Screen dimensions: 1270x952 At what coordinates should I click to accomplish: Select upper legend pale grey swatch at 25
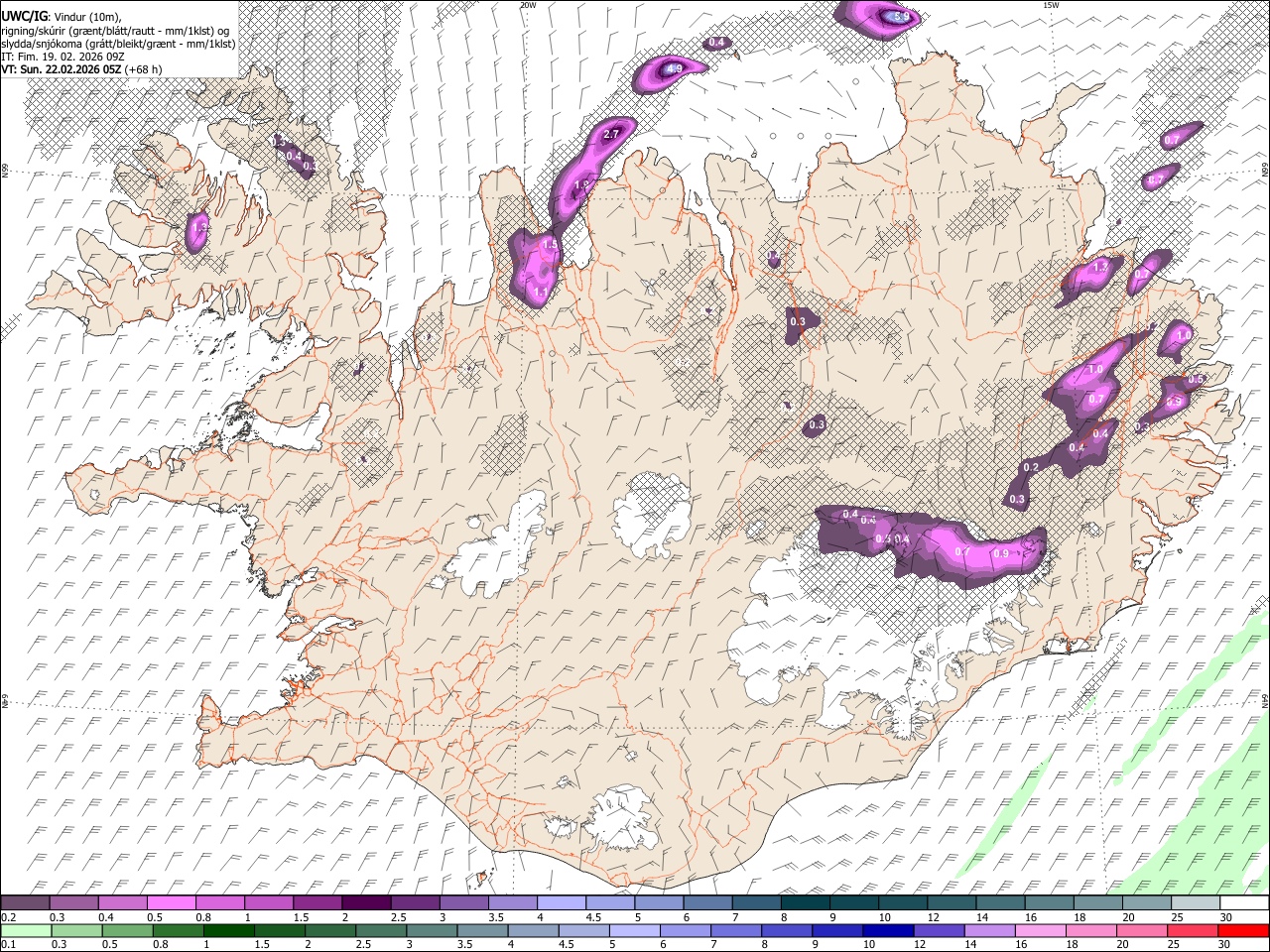pos(1196,902)
